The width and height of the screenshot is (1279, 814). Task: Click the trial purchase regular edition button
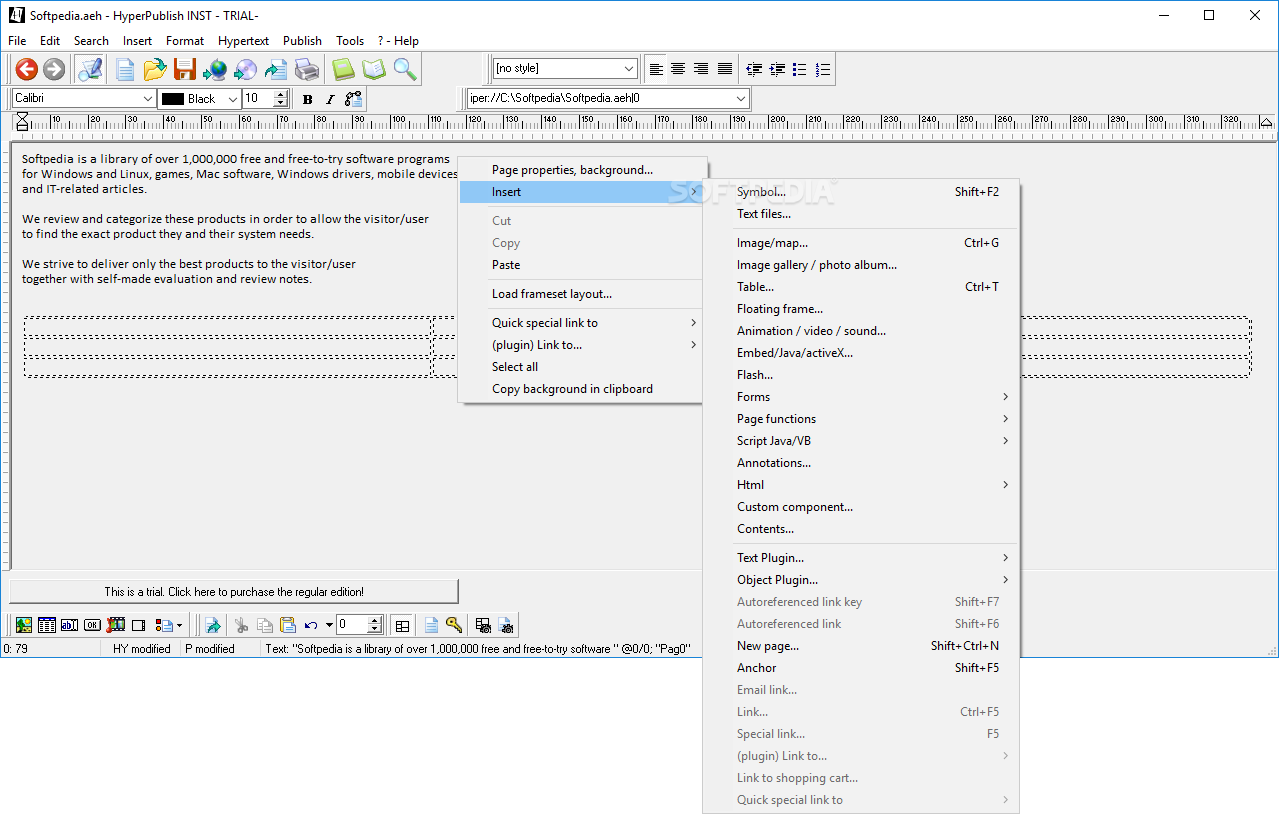[234, 592]
